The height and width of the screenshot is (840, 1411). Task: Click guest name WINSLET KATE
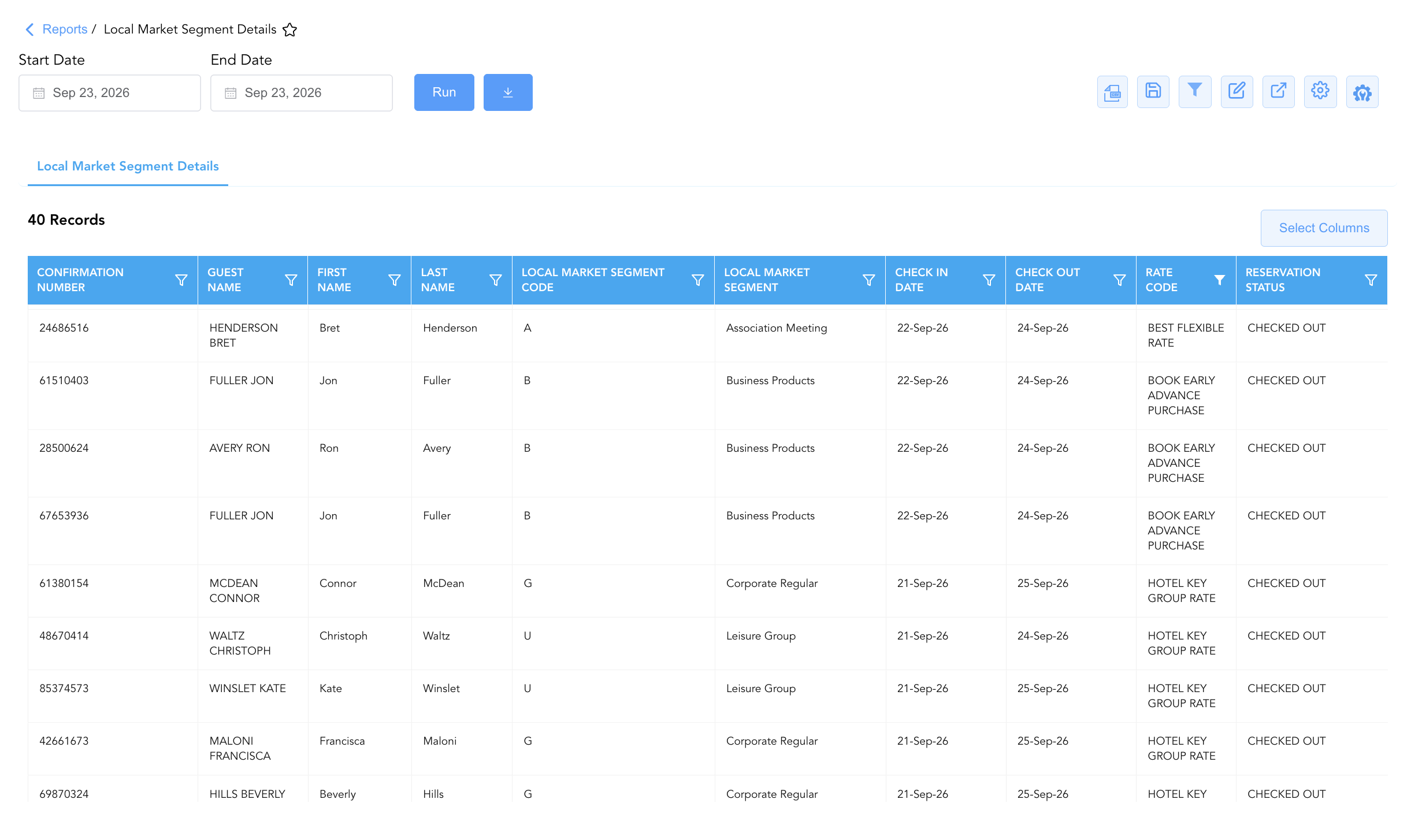point(248,689)
